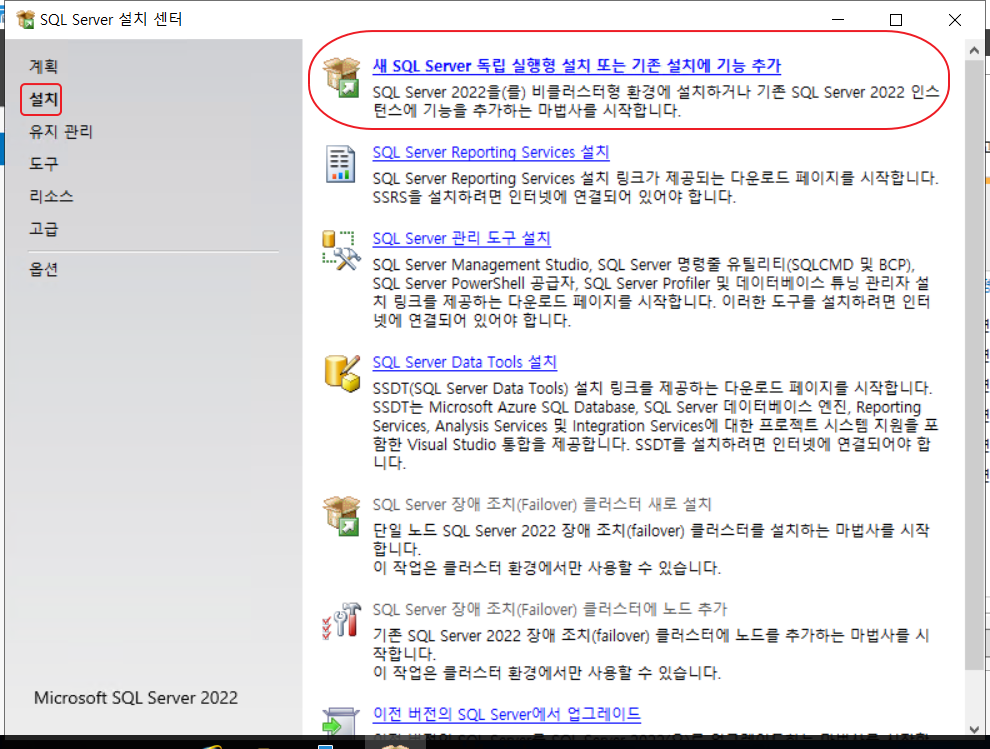Viewport: 990px width, 749px height.
Task: Click the vertical scrollbar up arrow
Action: [974, 50]
